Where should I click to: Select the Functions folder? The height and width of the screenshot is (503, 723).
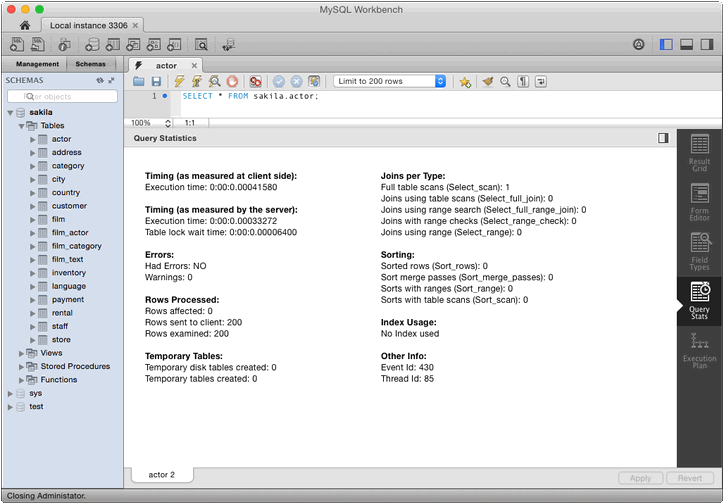pos(59,380)
